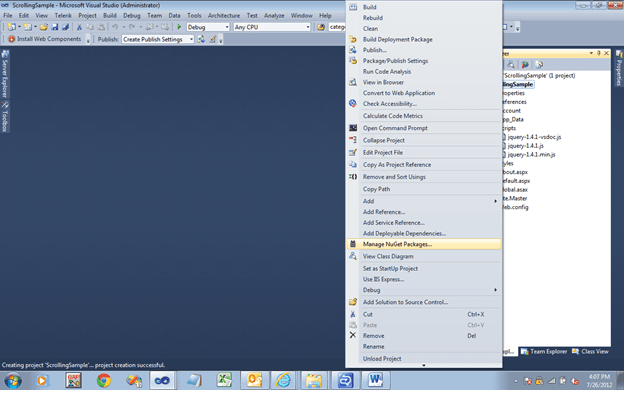Open Server Explorer side tab
This screenshot has height=400, width=626.
[5, 74]
